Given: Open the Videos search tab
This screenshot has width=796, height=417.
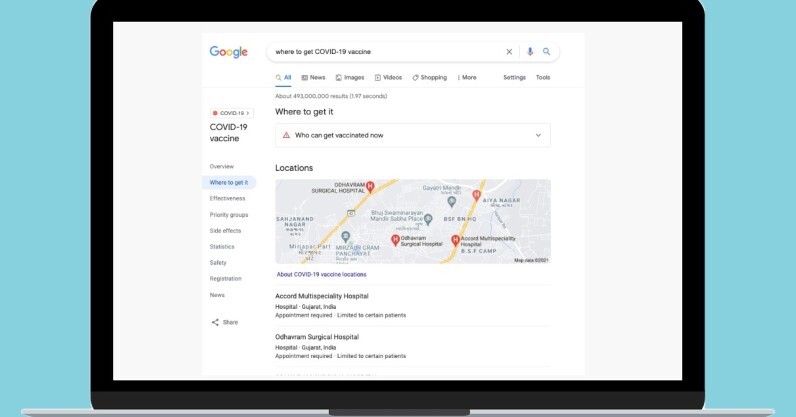Looking at the screenshot, I should [x=388, y=77].
